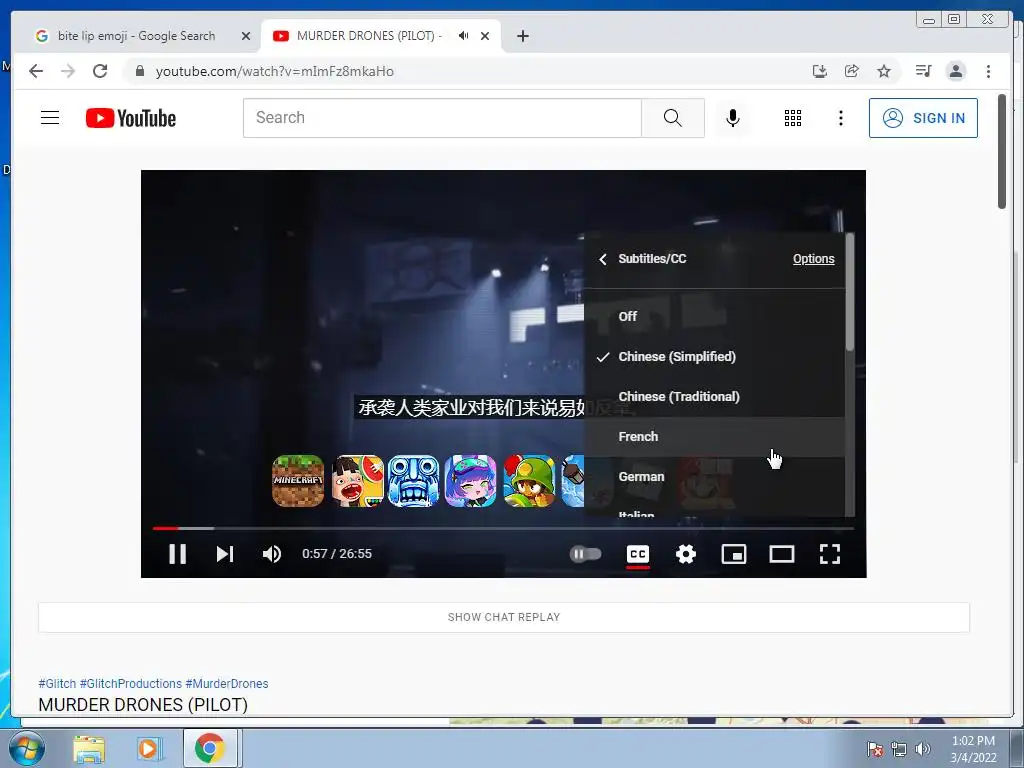The image size is (1024, 768).
Task: Choose French subtitles
Action: click(714, 436)
